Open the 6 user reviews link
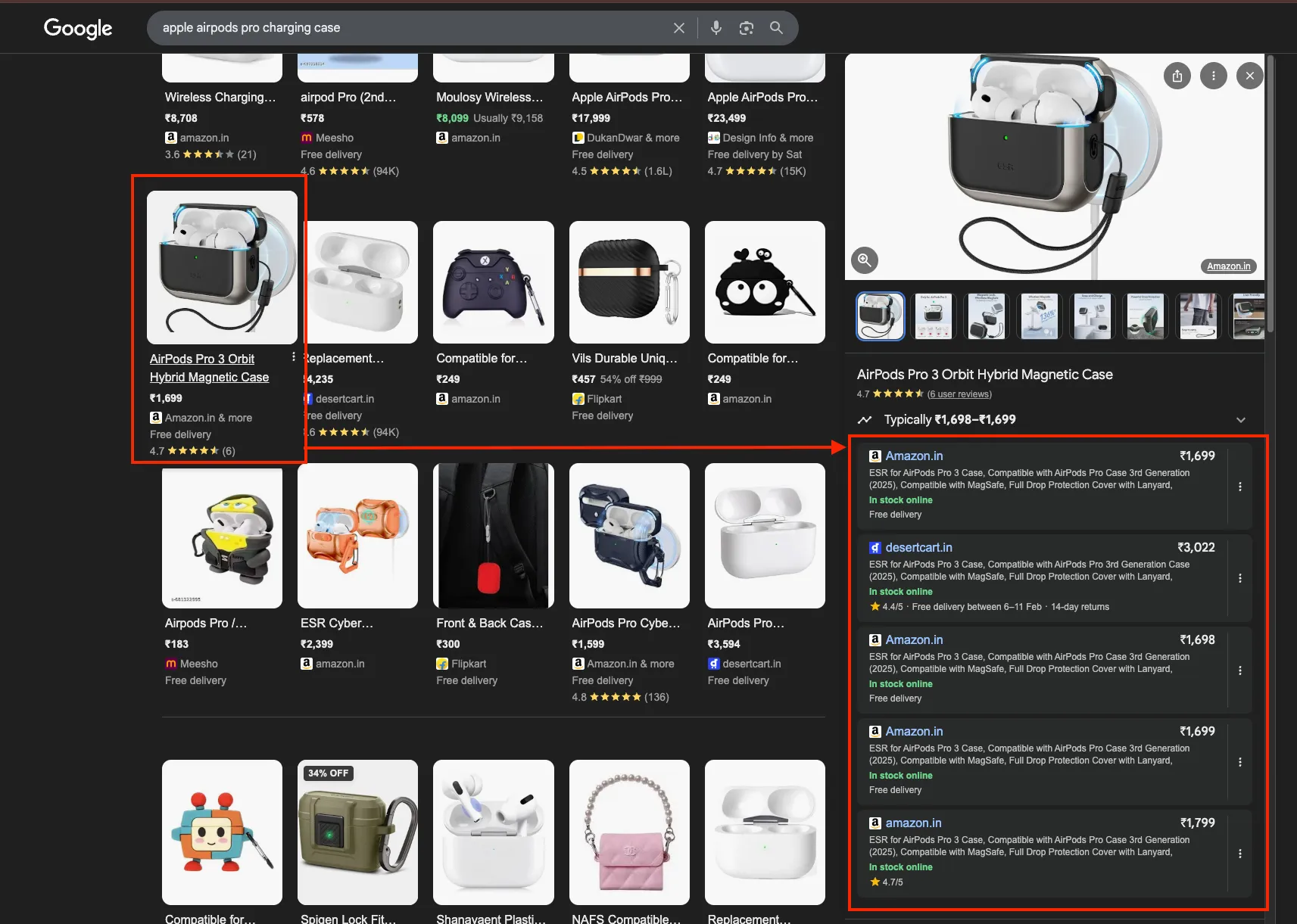 (959, 394)
